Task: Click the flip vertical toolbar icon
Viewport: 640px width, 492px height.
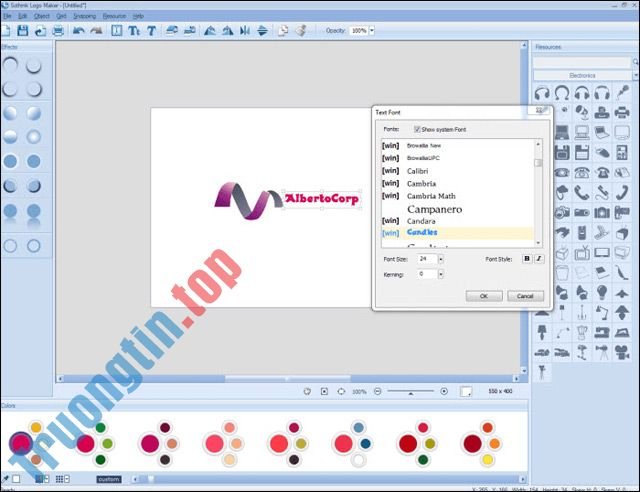Action: [x=262, y=31]
